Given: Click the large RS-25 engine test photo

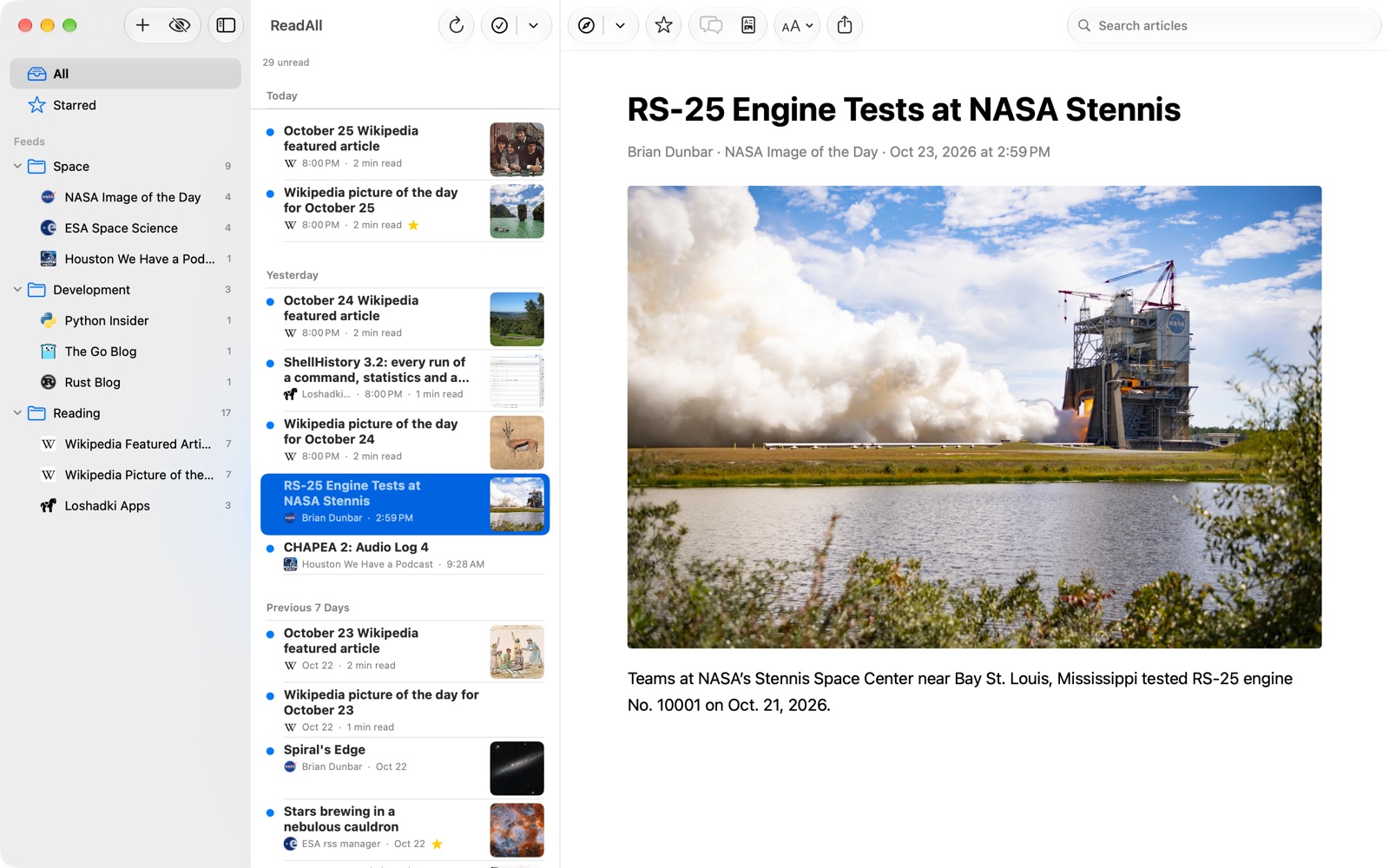Looking at the screenshot, I should pyautogui.click(x=974, y=417).
